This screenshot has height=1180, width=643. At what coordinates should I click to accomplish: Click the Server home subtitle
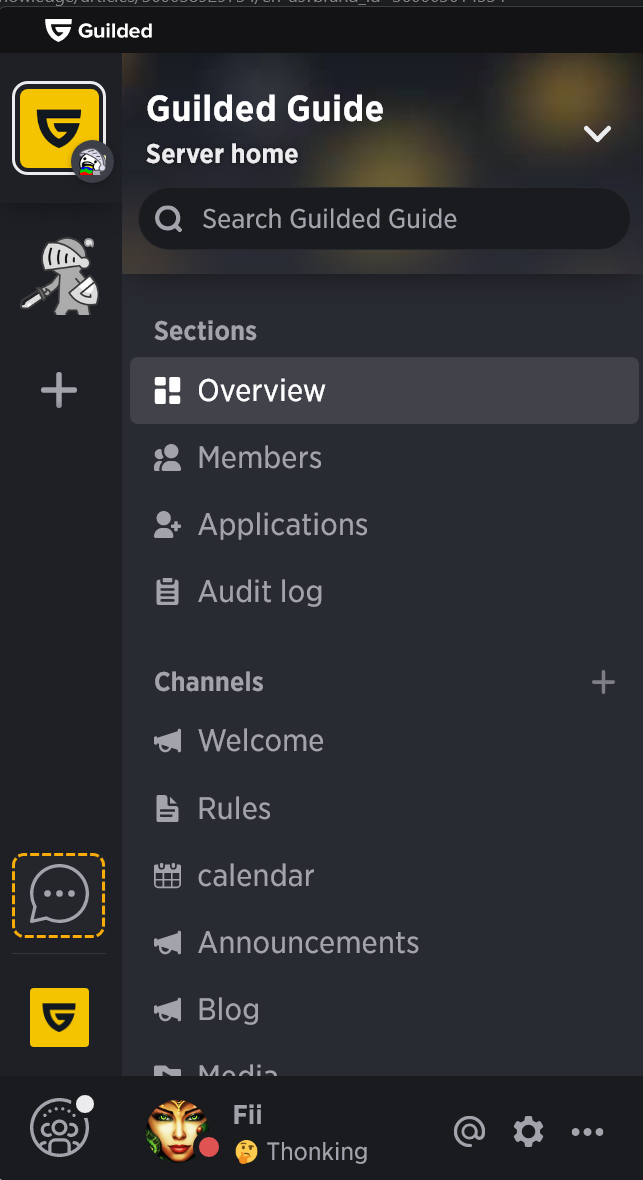click(222, 154)
